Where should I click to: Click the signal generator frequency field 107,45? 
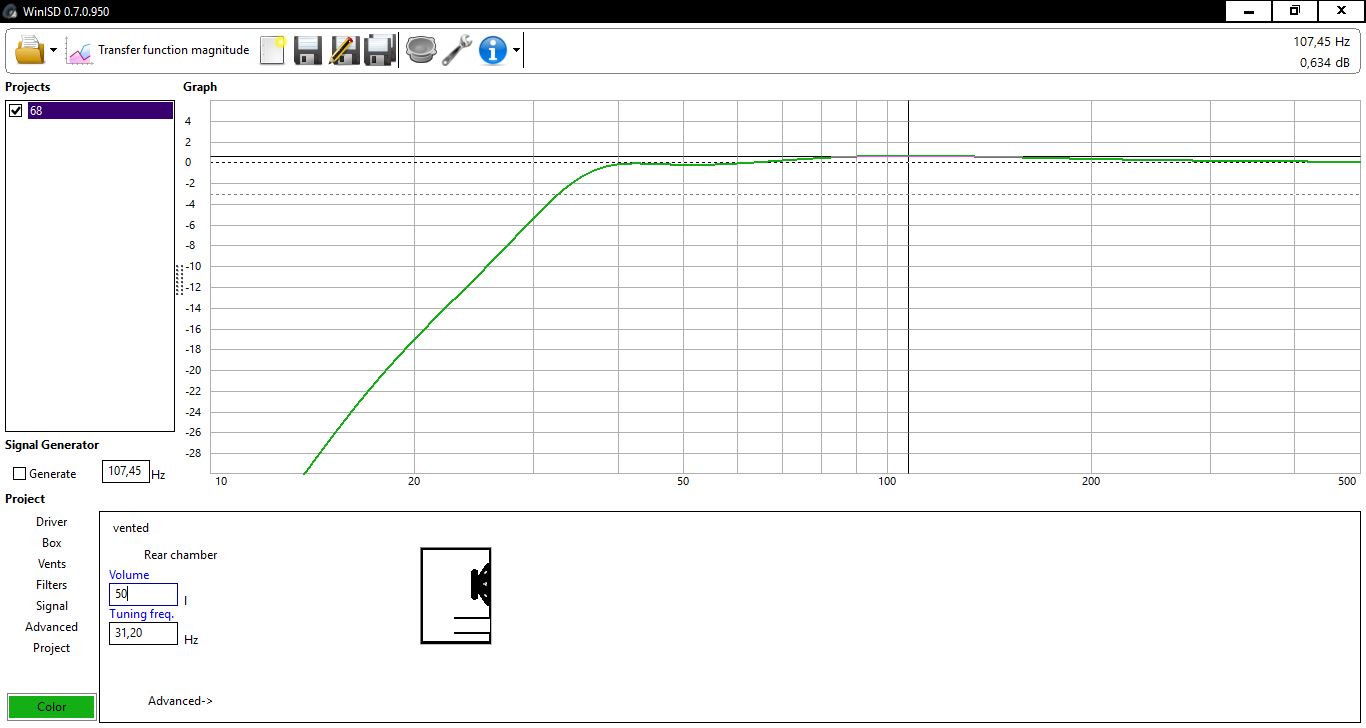click(x=126, y=471)
